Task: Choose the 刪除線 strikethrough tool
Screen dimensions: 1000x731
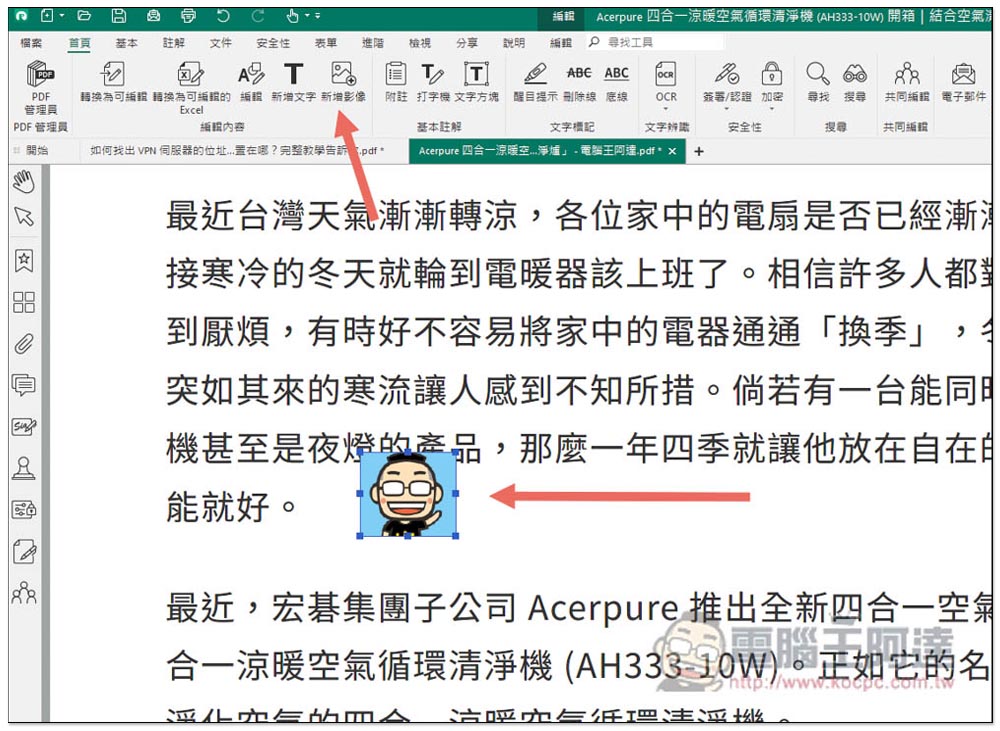Action: (579, 81)
